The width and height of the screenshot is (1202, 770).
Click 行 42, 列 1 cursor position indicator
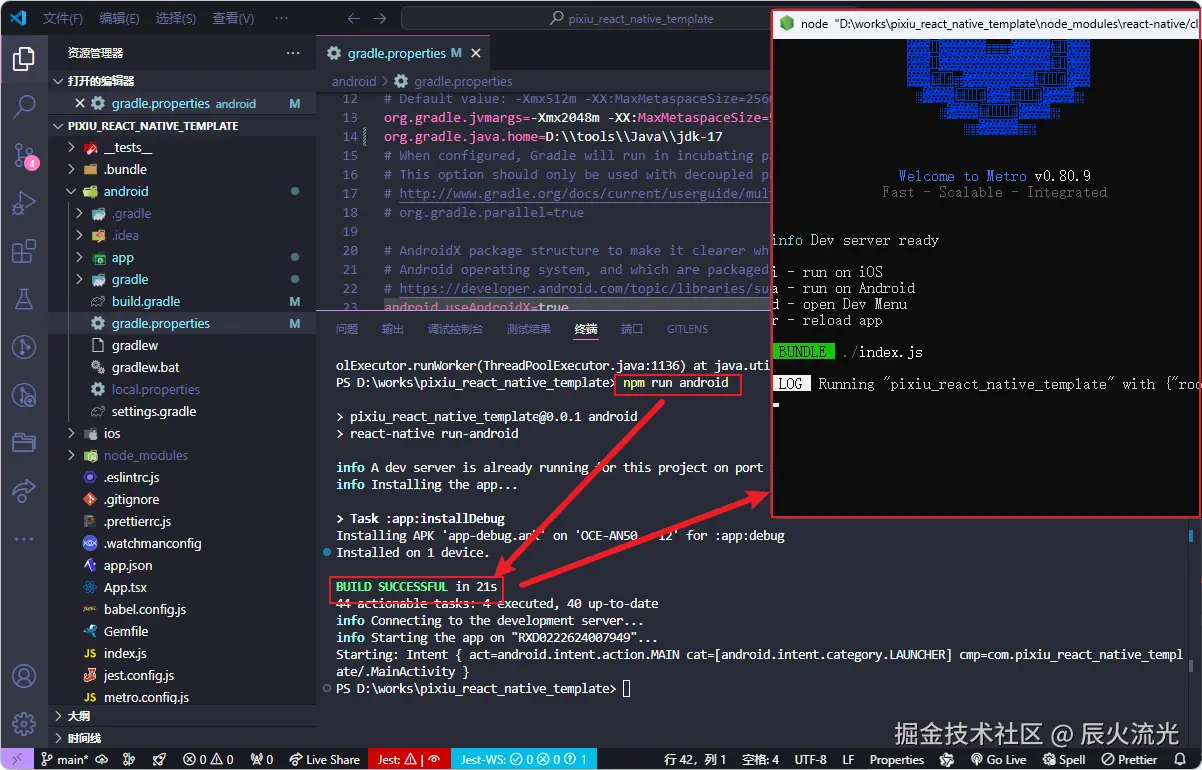[x=695, y=759]
